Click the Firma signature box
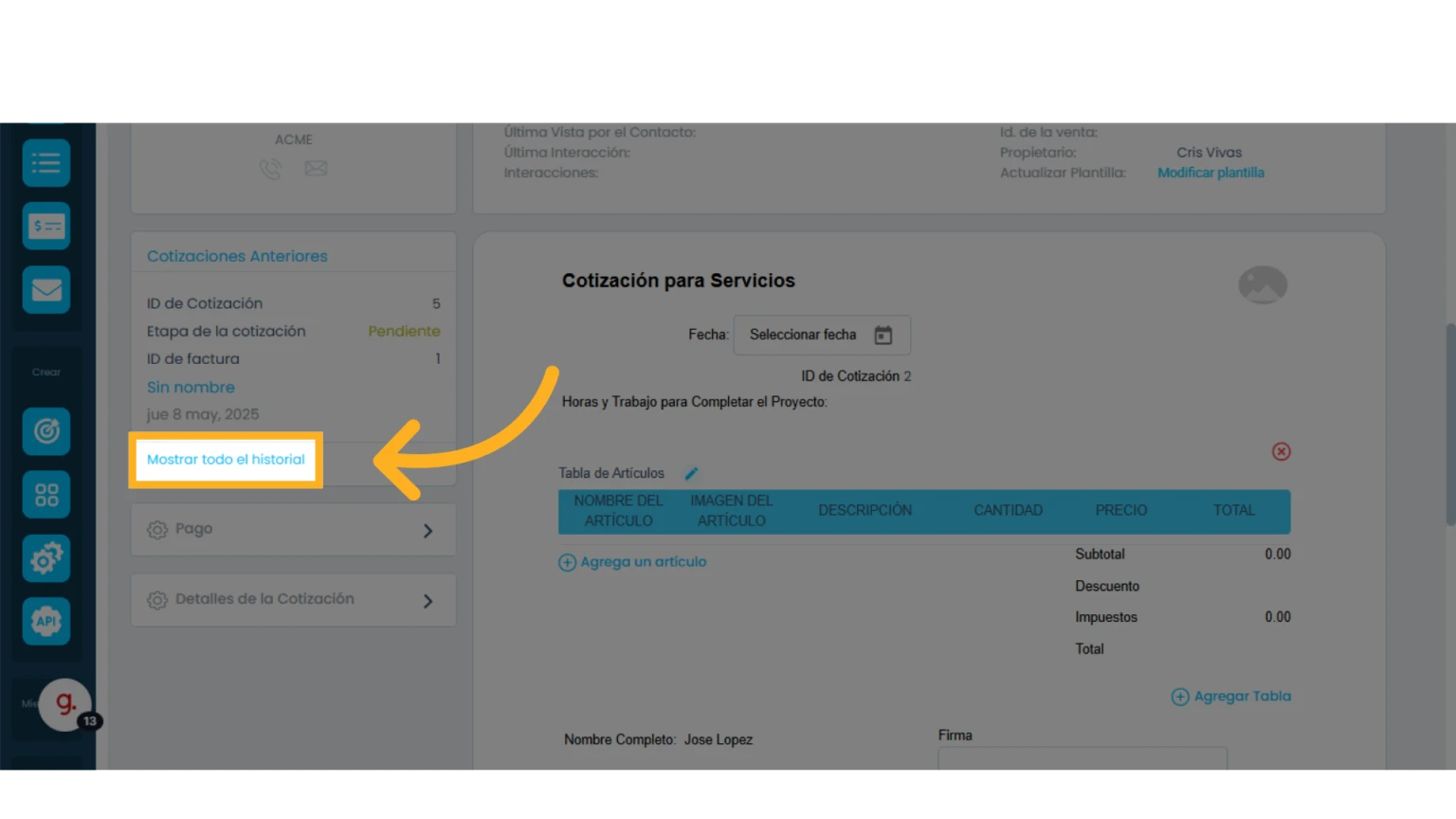The width and height of the screenshot is (1456, 819). point(1083,758)
